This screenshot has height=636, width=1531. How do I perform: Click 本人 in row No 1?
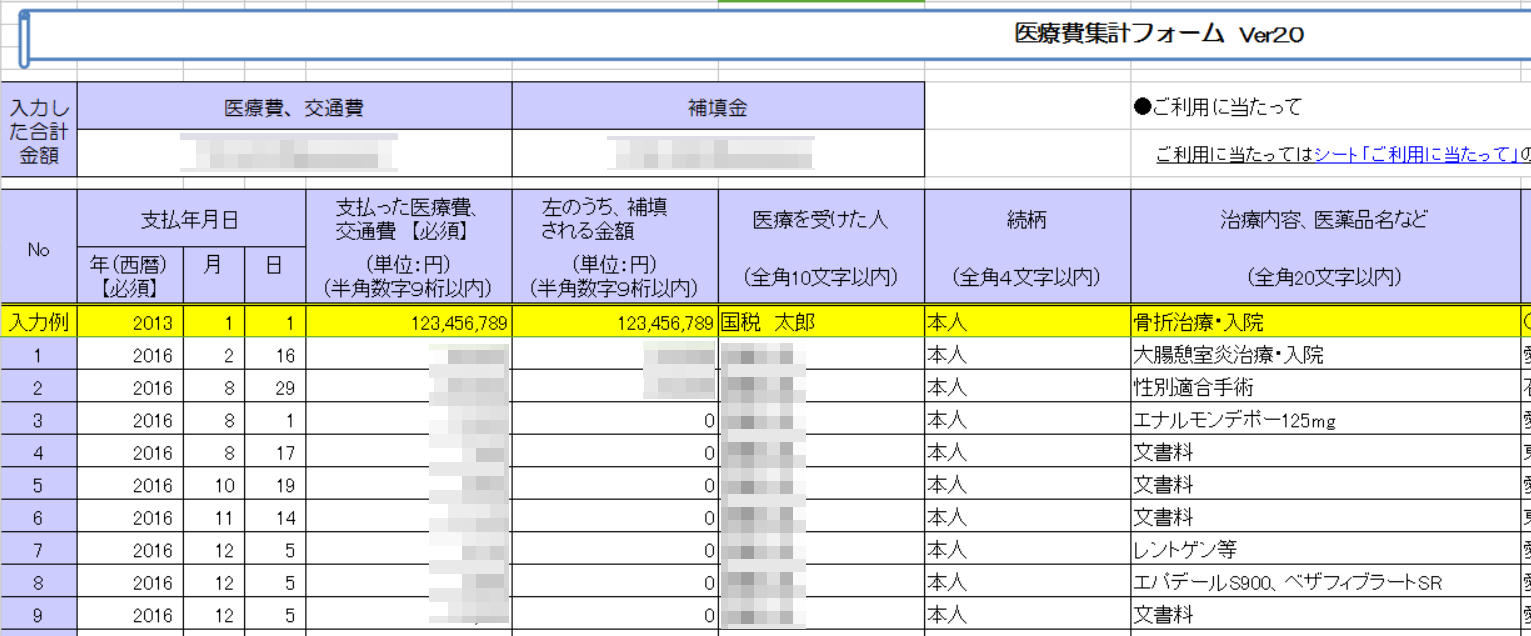1027,355
